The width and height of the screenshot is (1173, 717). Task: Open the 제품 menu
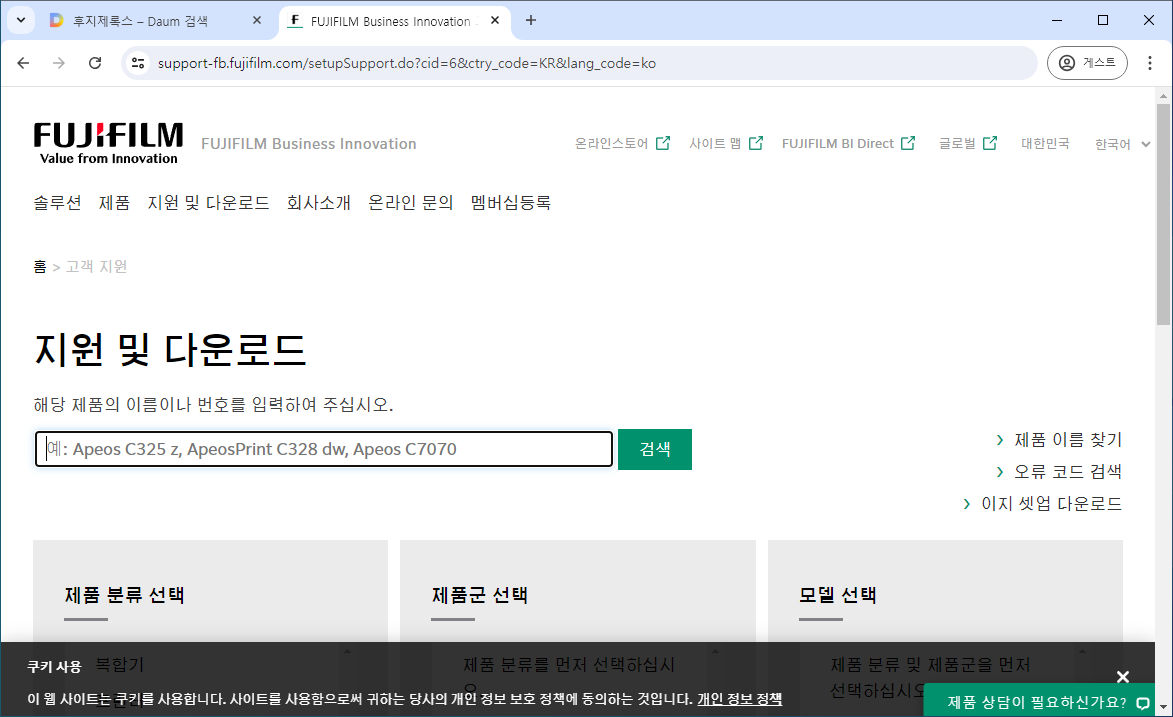[x=114, y=203]
